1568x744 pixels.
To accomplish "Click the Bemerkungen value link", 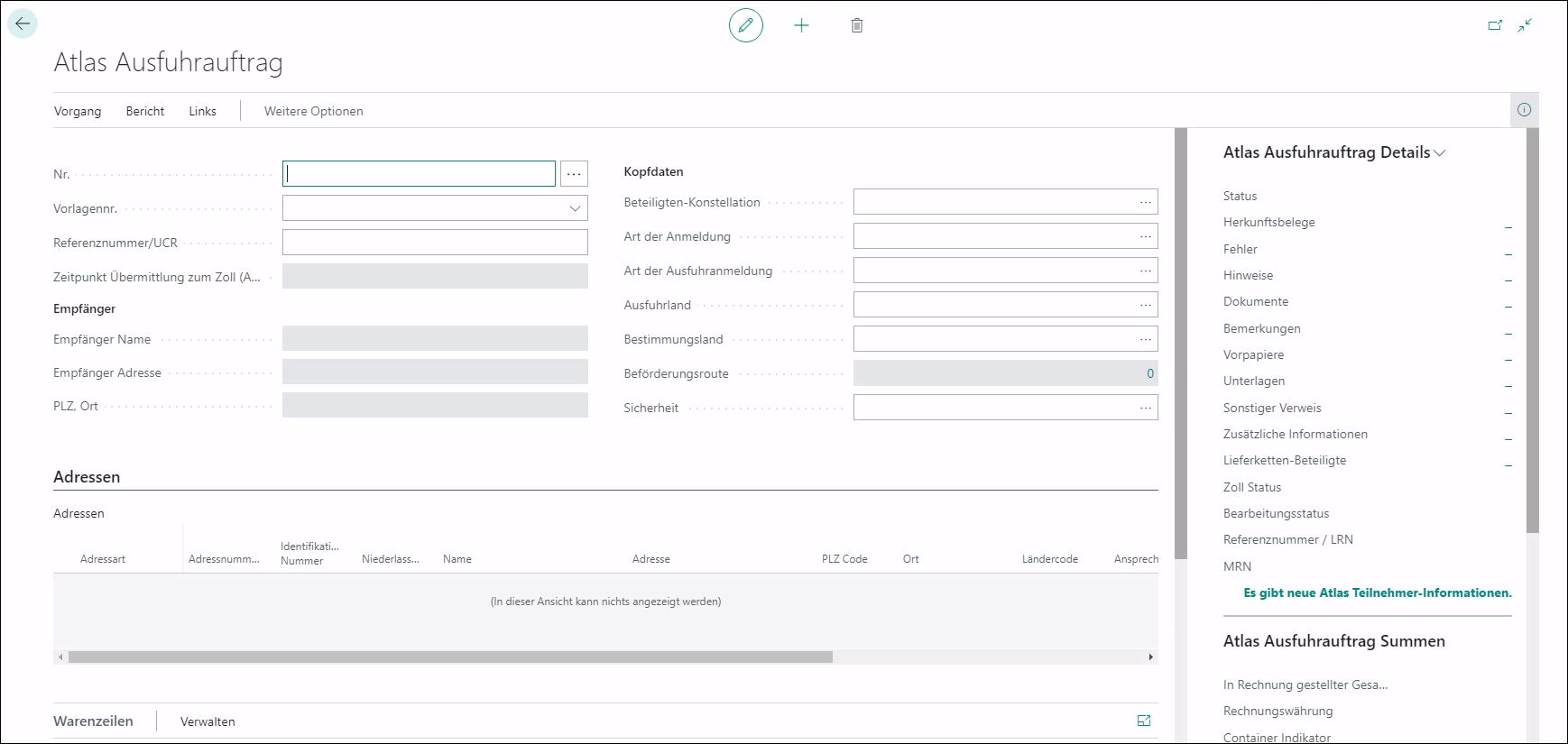I will 1508,329.
